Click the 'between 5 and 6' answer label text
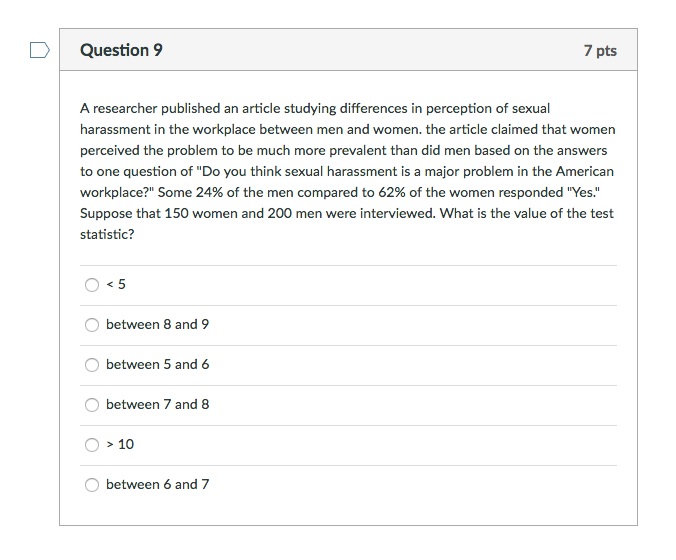This screenshot has height=560, width=676. tap(157, 364)
